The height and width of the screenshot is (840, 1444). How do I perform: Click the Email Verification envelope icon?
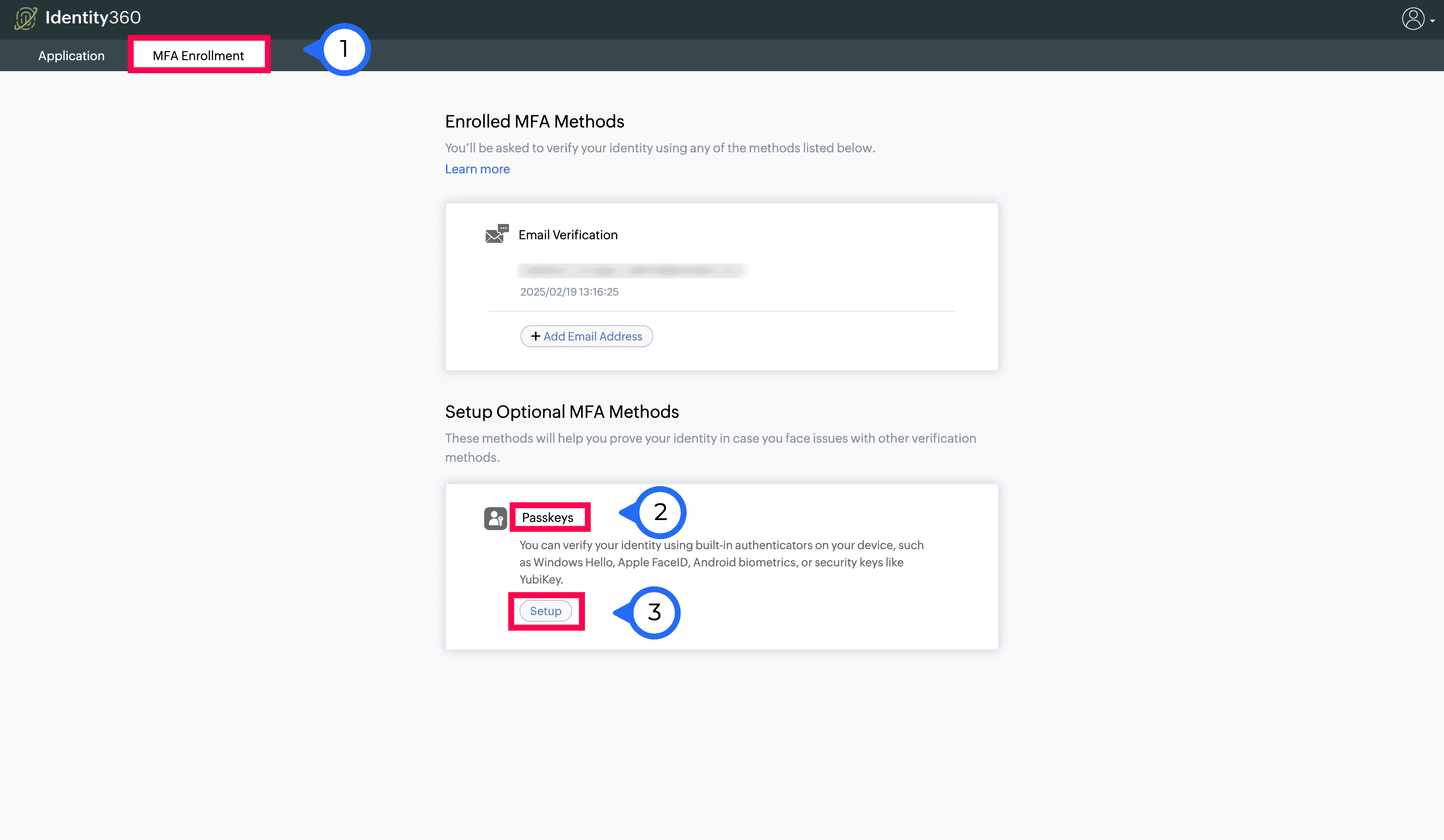point(496,234)
